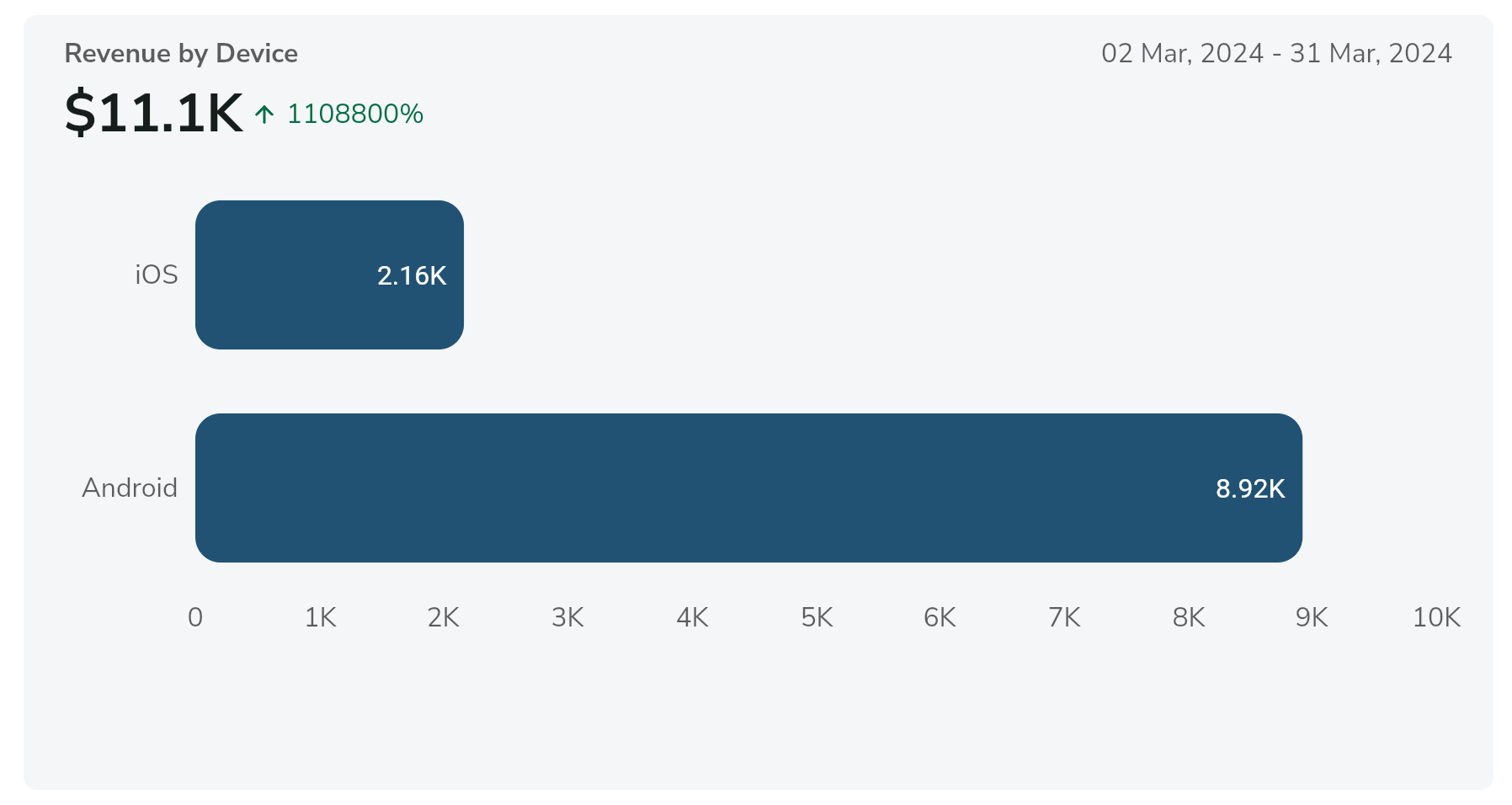Click the 3K axis tick label
The width and height of the screenshot is (1512, 805).
point(567,617)
